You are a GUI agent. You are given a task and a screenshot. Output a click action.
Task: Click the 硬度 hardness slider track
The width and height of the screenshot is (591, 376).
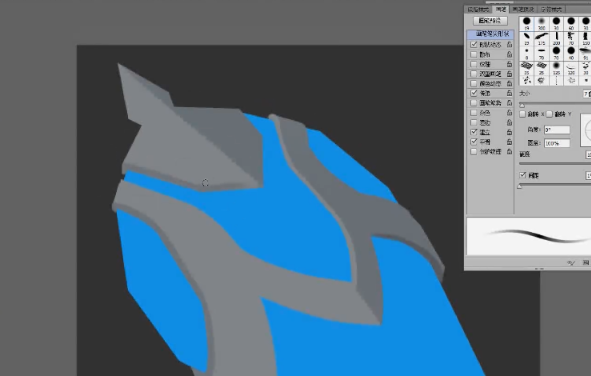555,164
